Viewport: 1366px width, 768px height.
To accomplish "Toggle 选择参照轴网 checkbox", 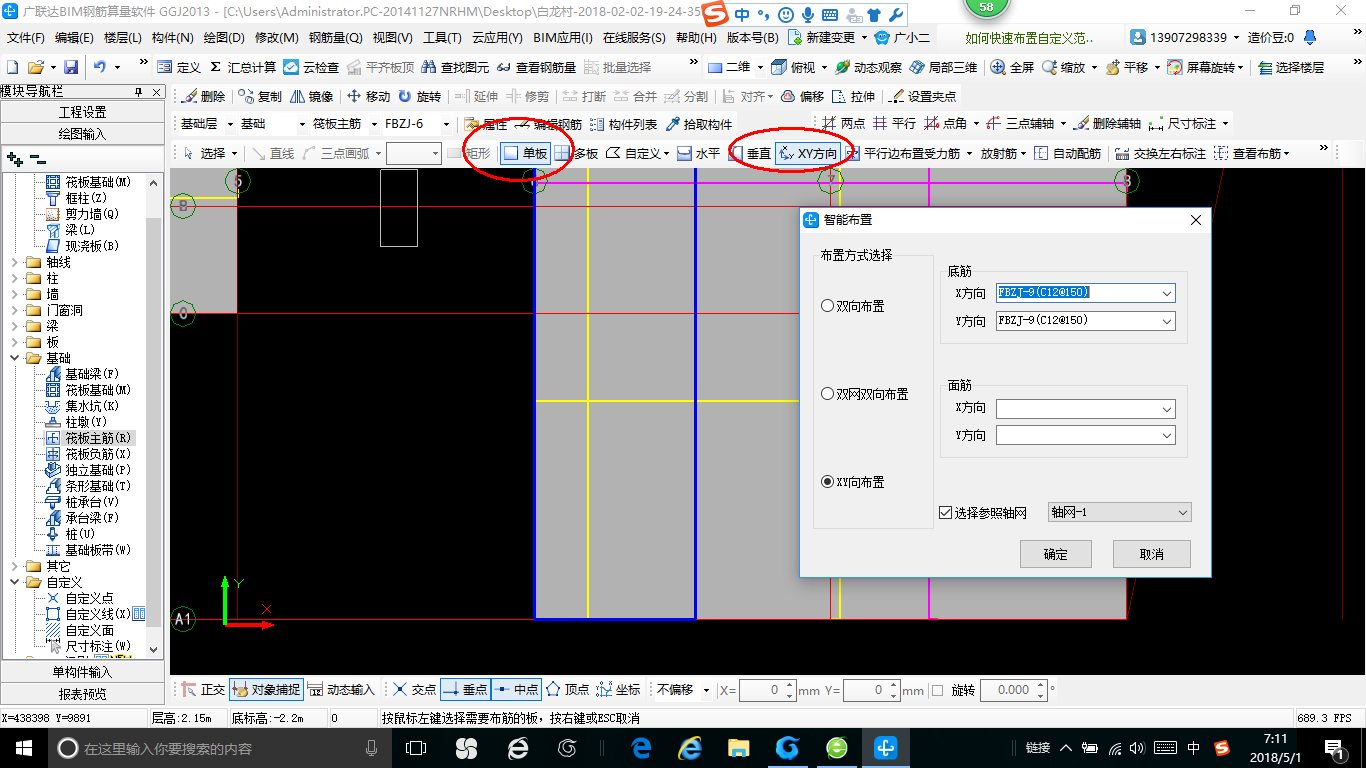I will tap(945, 513).
